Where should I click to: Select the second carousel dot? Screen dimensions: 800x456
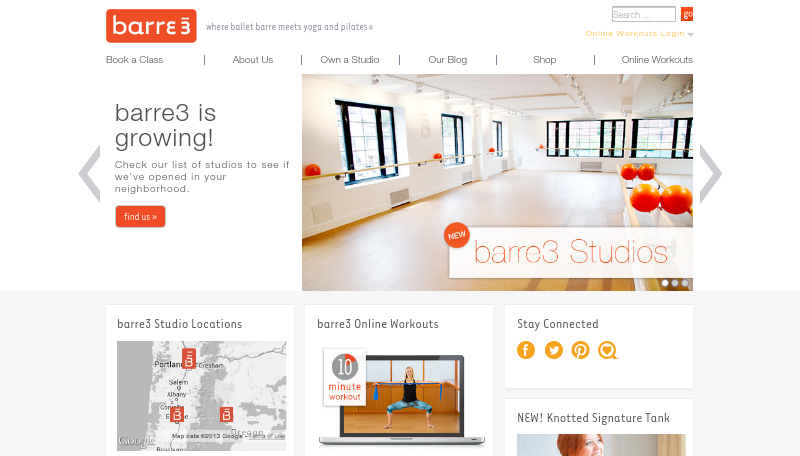coord(675,283)
